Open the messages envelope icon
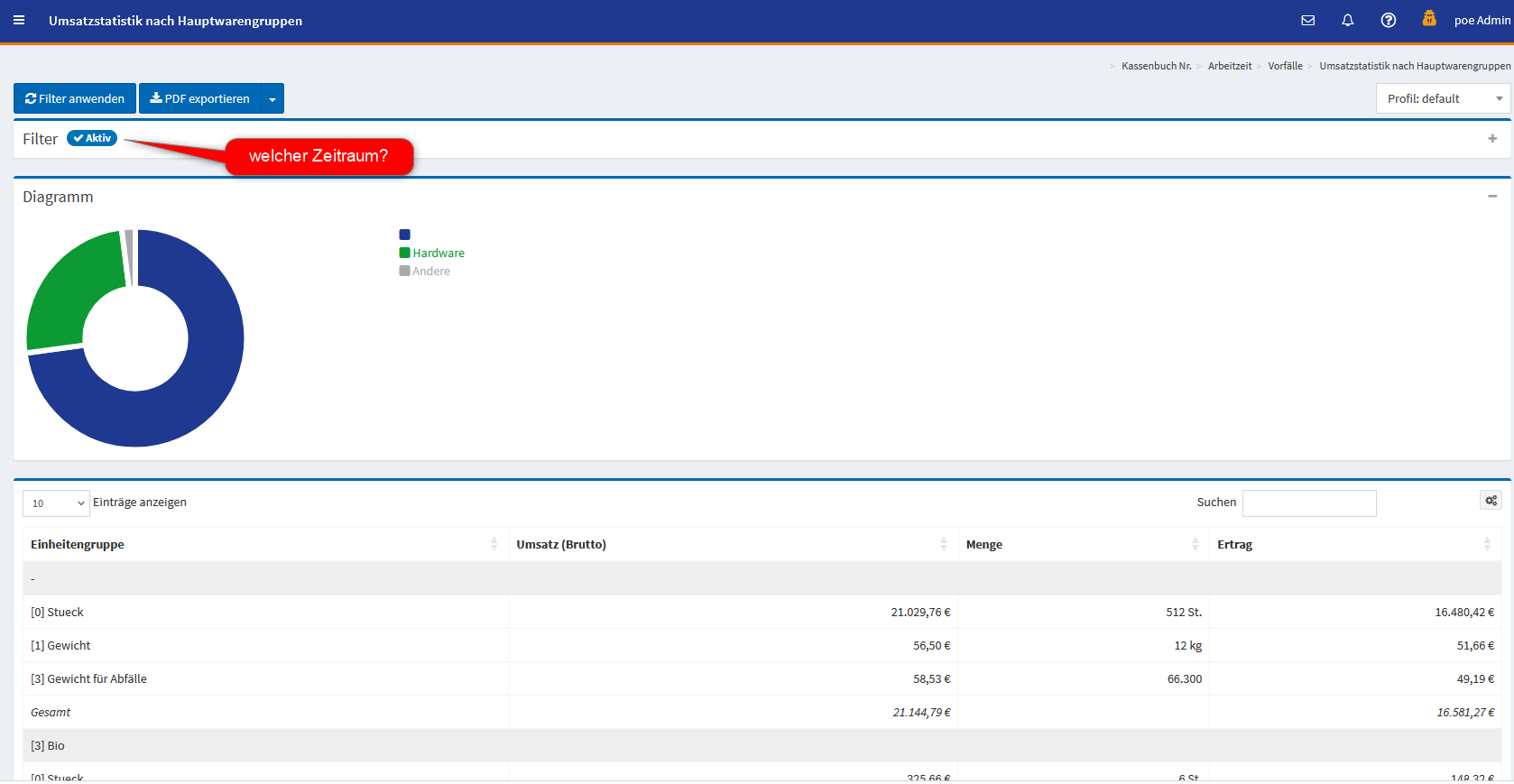 point(1307,20)
